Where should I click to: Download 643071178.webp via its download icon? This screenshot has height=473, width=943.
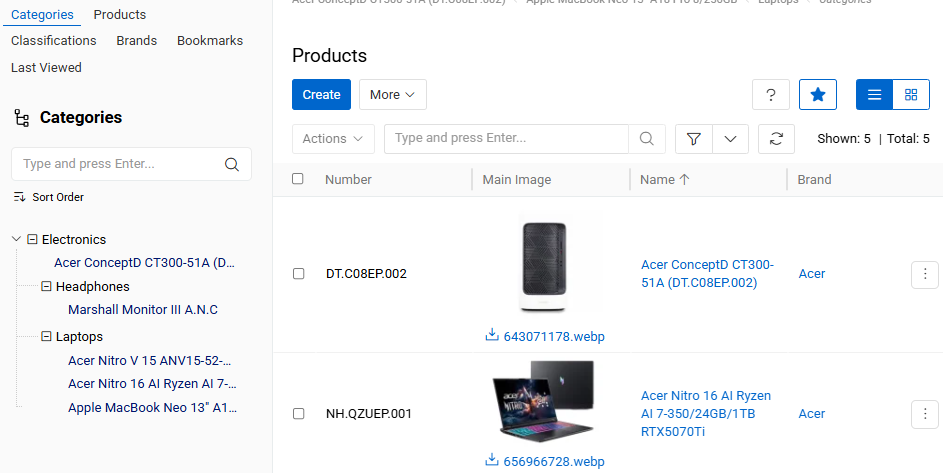[492, 335]
